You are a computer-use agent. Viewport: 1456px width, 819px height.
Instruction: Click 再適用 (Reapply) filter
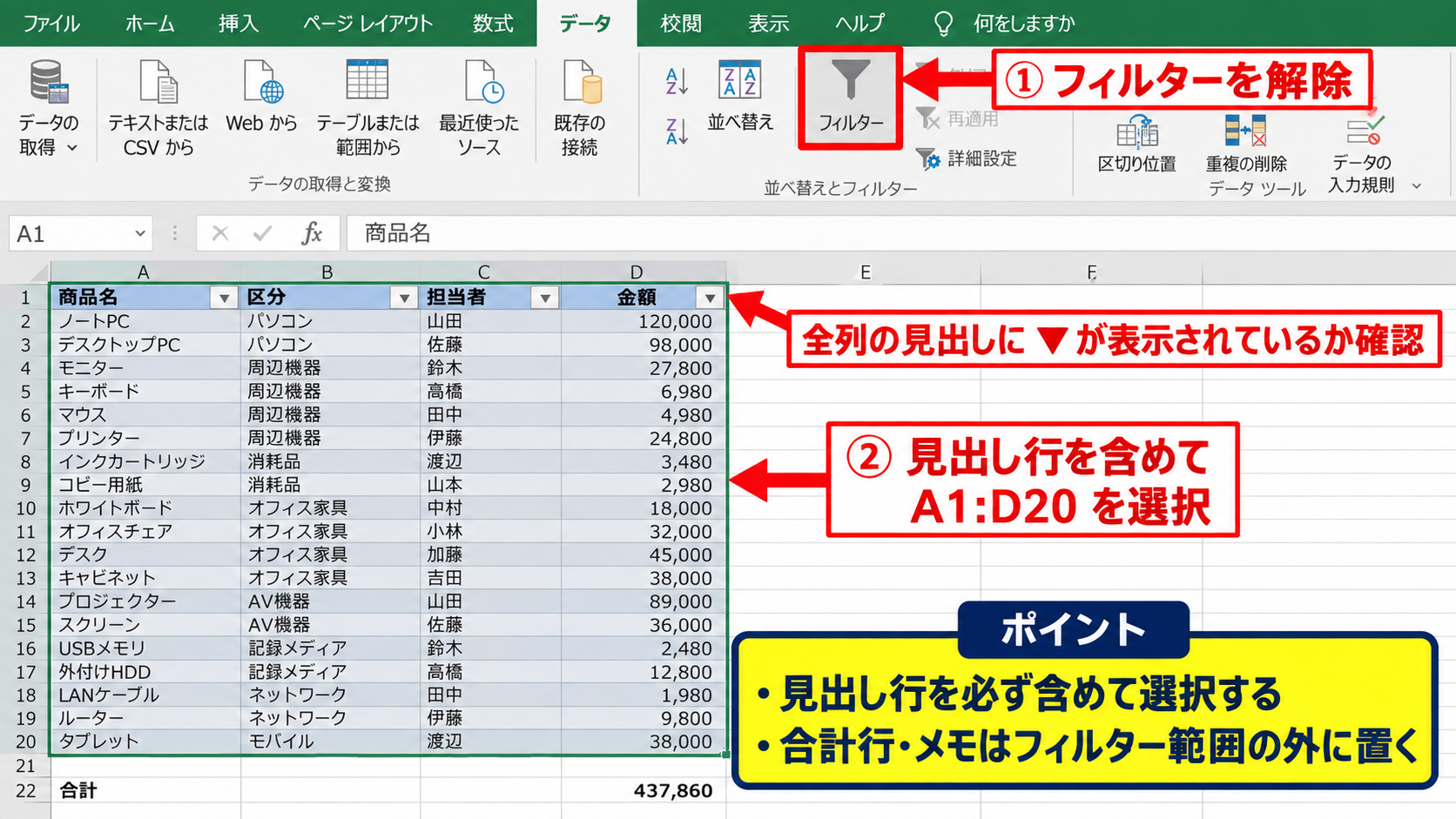coord(957,118)
